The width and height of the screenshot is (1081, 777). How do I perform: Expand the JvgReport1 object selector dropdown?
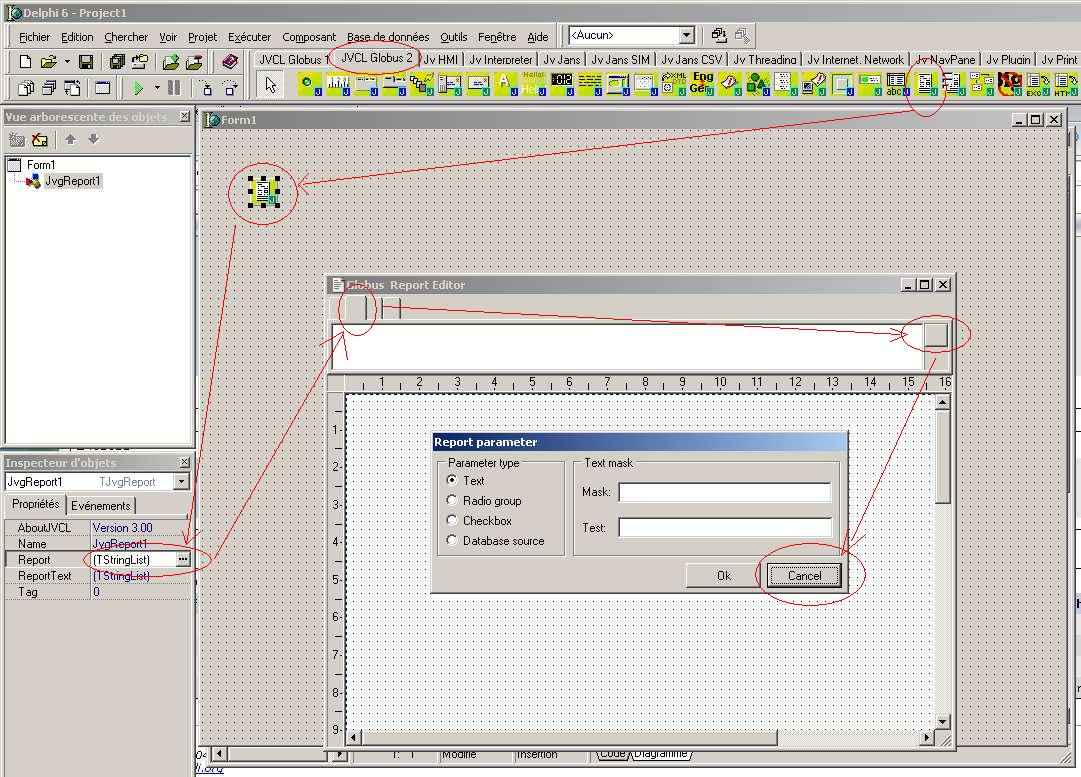tap(181, 482)
